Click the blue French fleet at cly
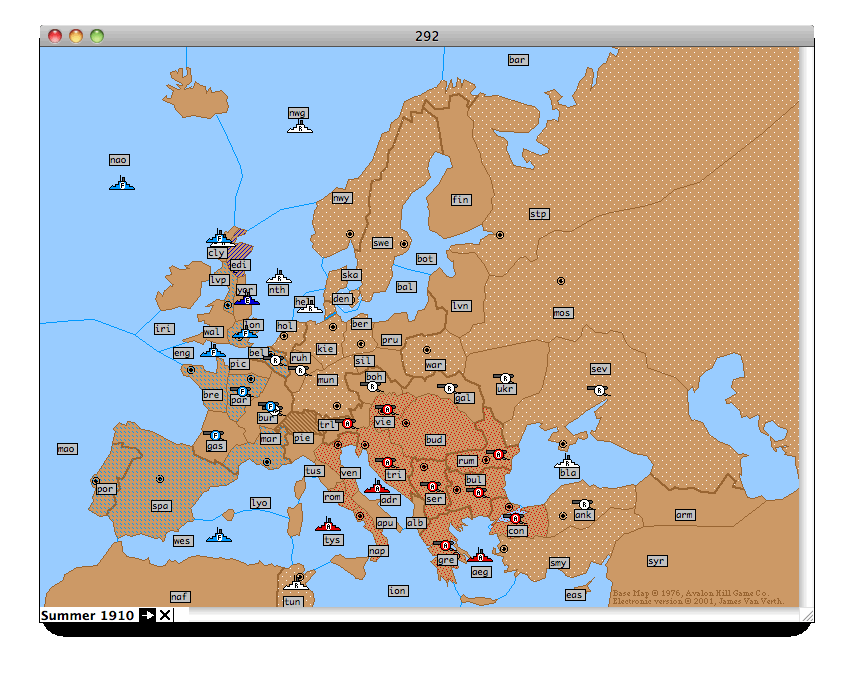854x677 pixels. (x=219, y=236)
